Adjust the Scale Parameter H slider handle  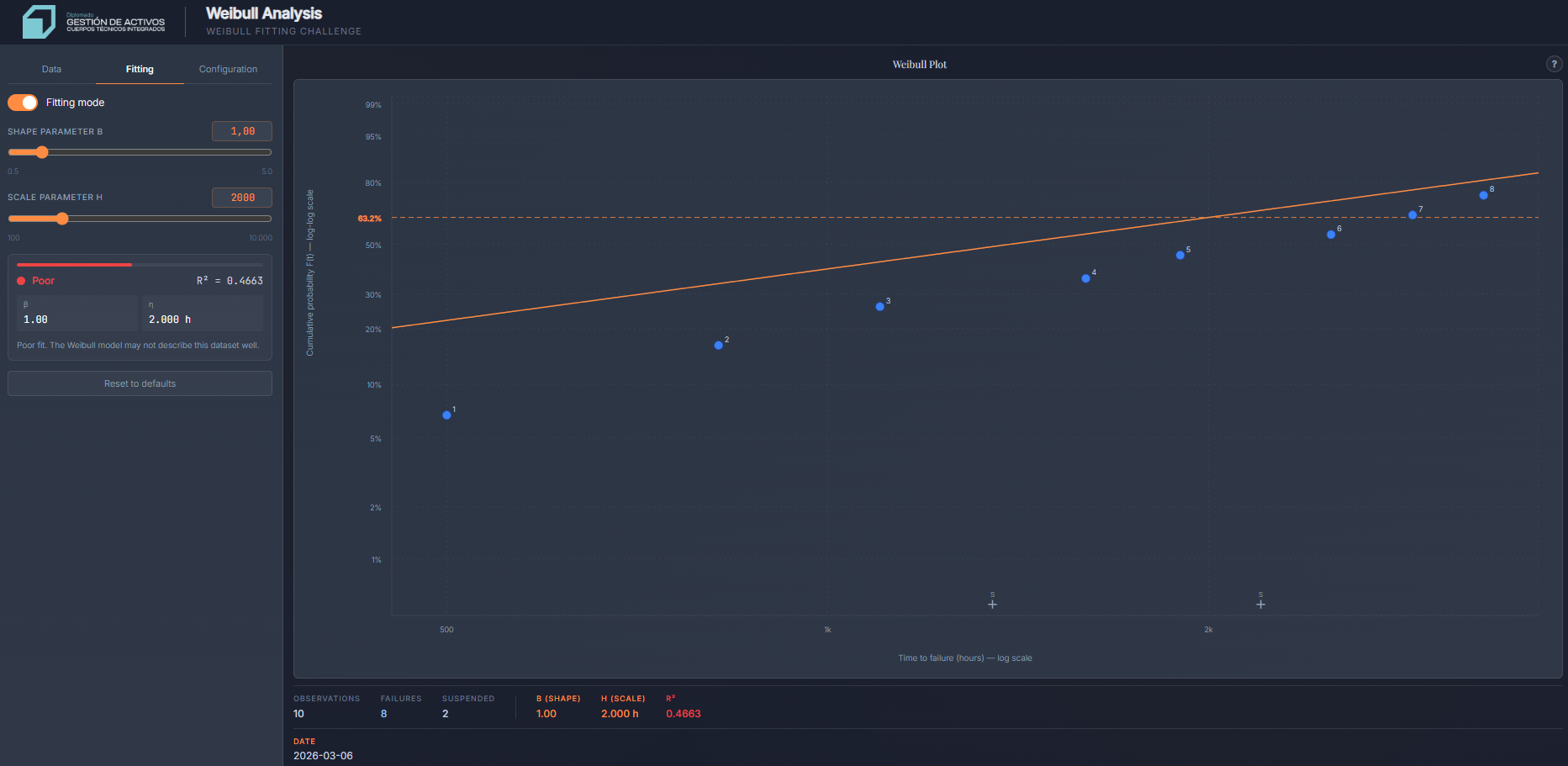(62, 219)
